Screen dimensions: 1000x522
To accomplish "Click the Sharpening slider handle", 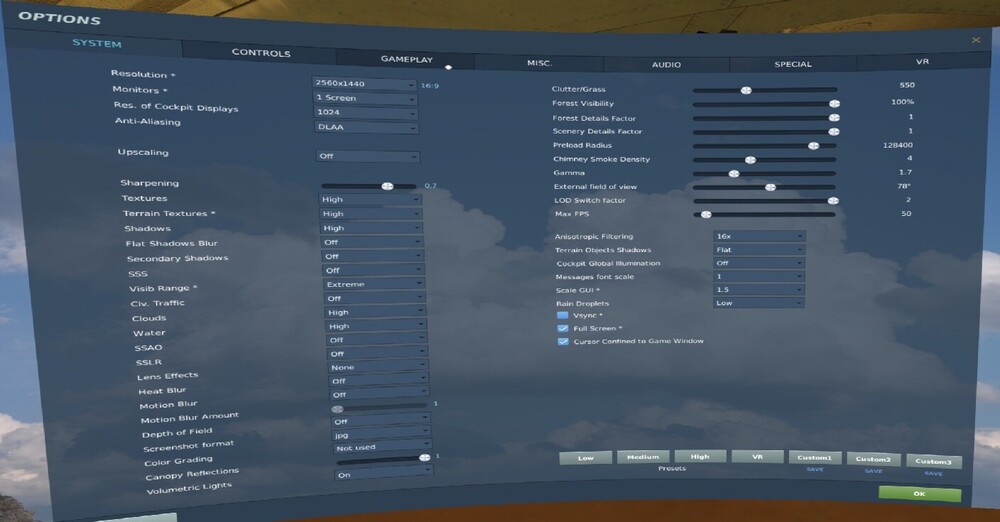I will tap(387, 186).
